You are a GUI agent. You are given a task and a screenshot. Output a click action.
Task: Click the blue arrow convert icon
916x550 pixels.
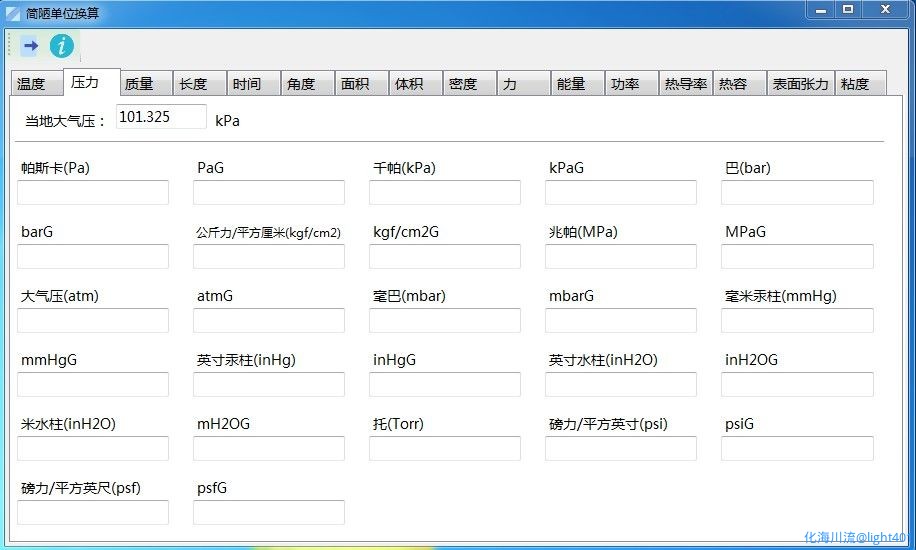[30, 46]
